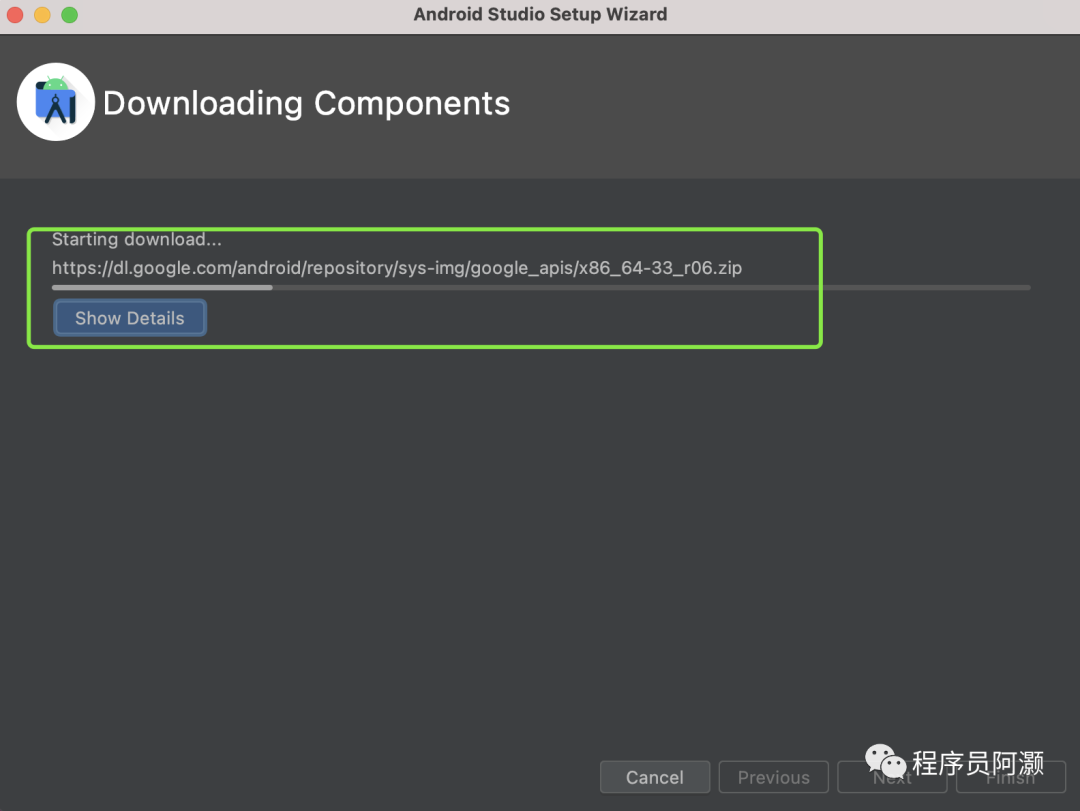The image size is (1080, 811).
Task: Click the filled portion of the progress bar
Action: pyautogui.click(x=160, y=287)
